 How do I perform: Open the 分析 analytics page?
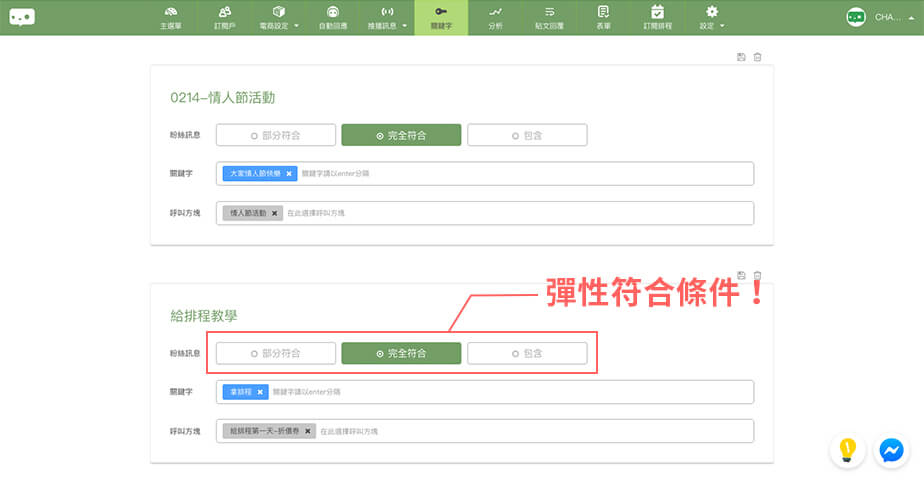point(495,17)
